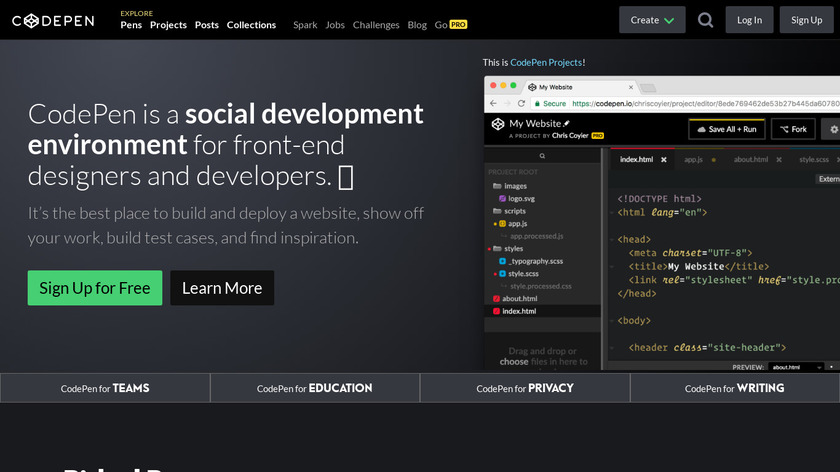
Task: Select CodePen for PRIVACY tab
Action: pos(525,388)
